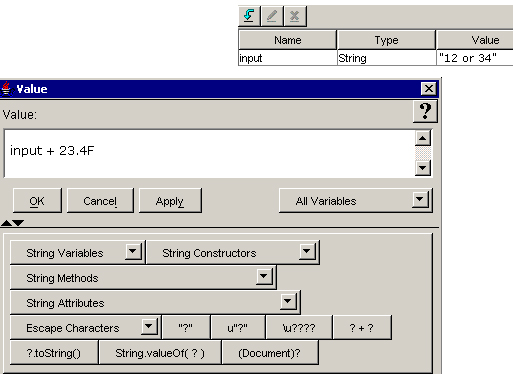Click the pencil edit icon
This screenshot has height=374, width=513.
(272, 16)
